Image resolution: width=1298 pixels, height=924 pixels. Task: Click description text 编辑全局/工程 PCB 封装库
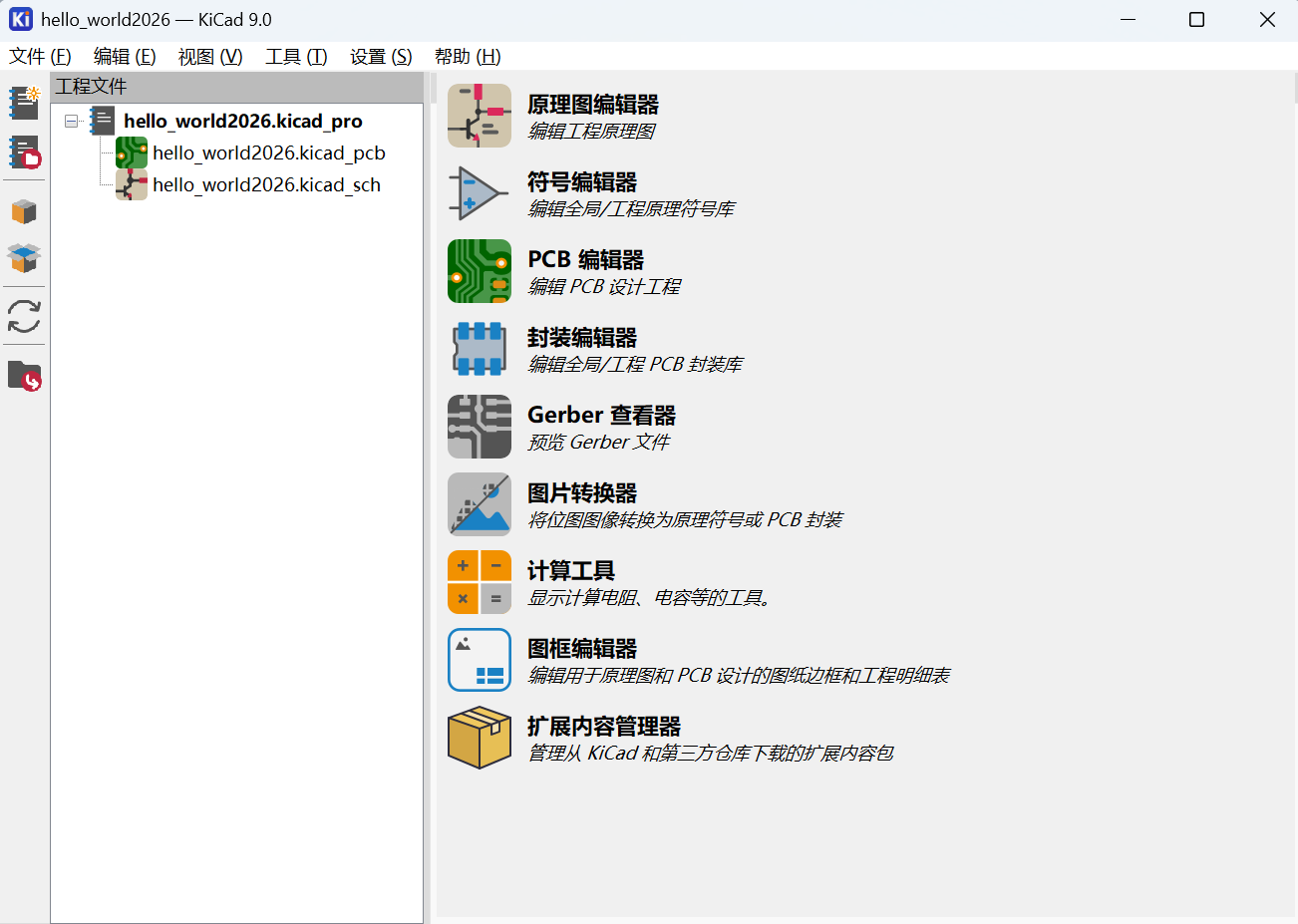pos(635,365)
